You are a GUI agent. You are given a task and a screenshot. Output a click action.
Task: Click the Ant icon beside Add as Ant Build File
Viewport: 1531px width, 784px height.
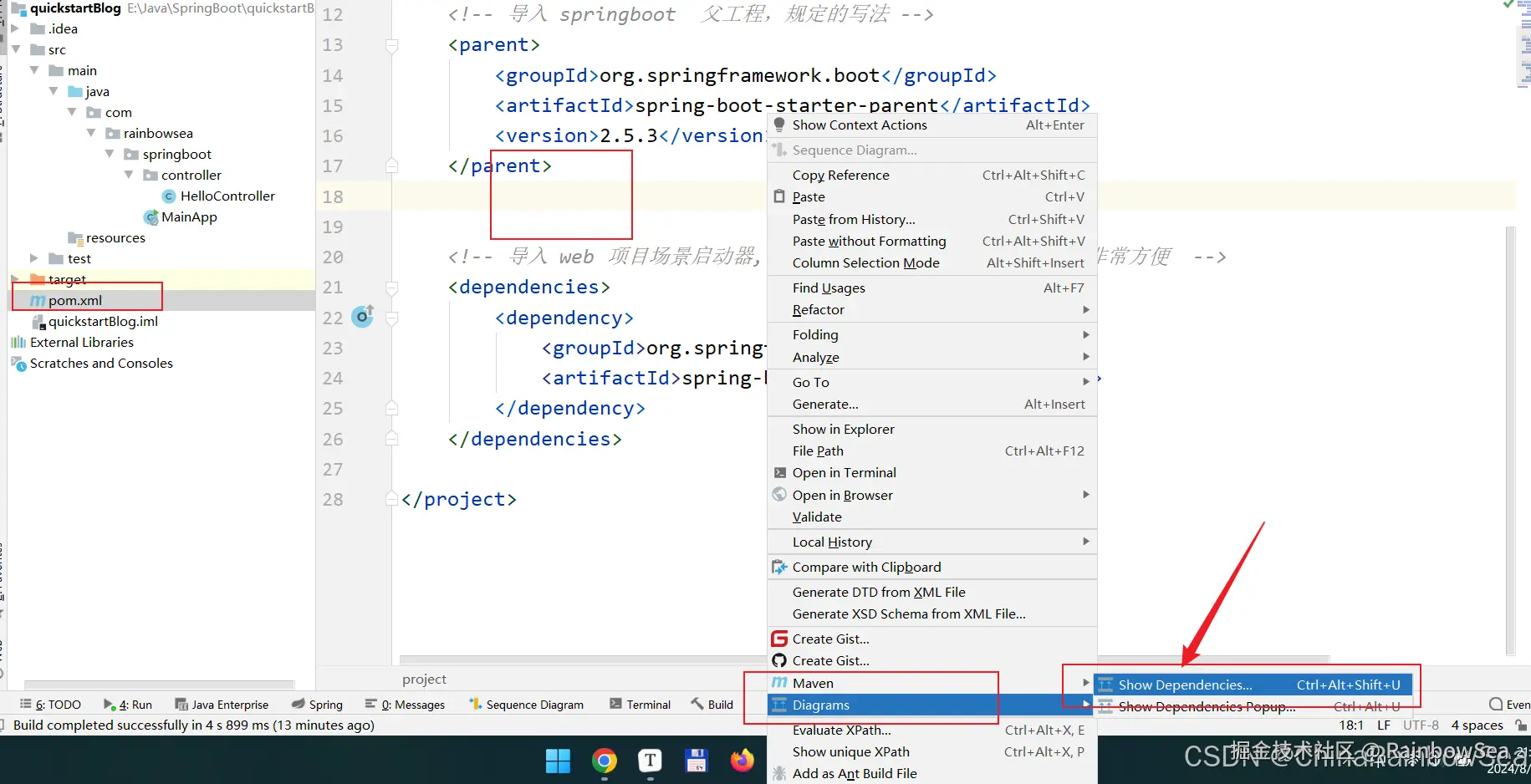click(x=779, y=773)
